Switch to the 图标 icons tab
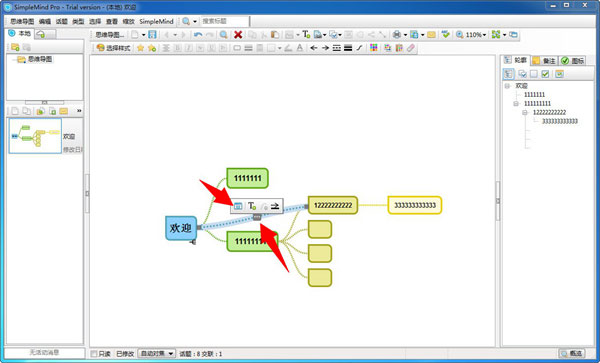600x363 pixels. click(572, 60)
